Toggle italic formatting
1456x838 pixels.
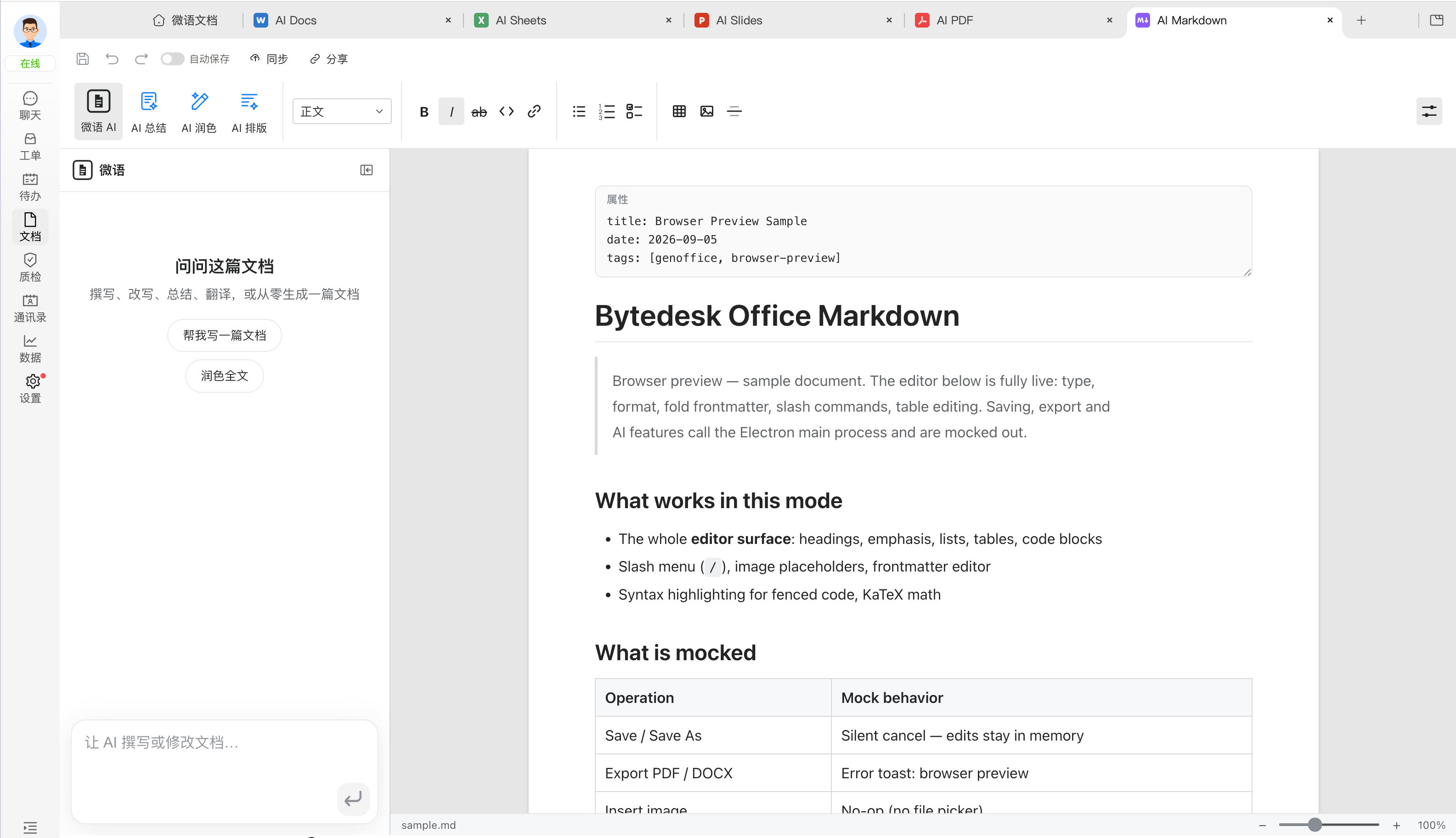(x=451, y=111)
